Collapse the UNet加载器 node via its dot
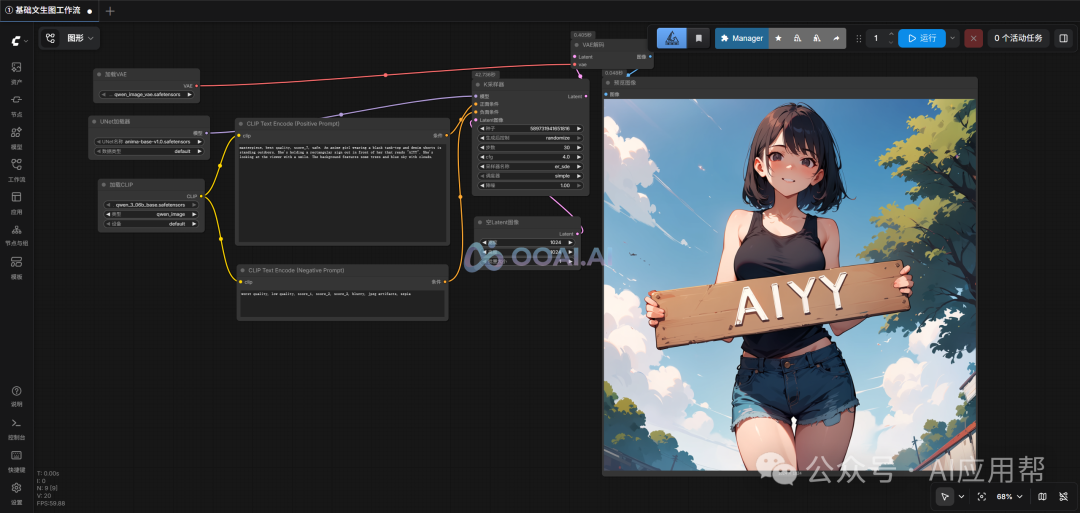Image resolution: width=1080 pixels, height=513 pixels. (94, 121)
